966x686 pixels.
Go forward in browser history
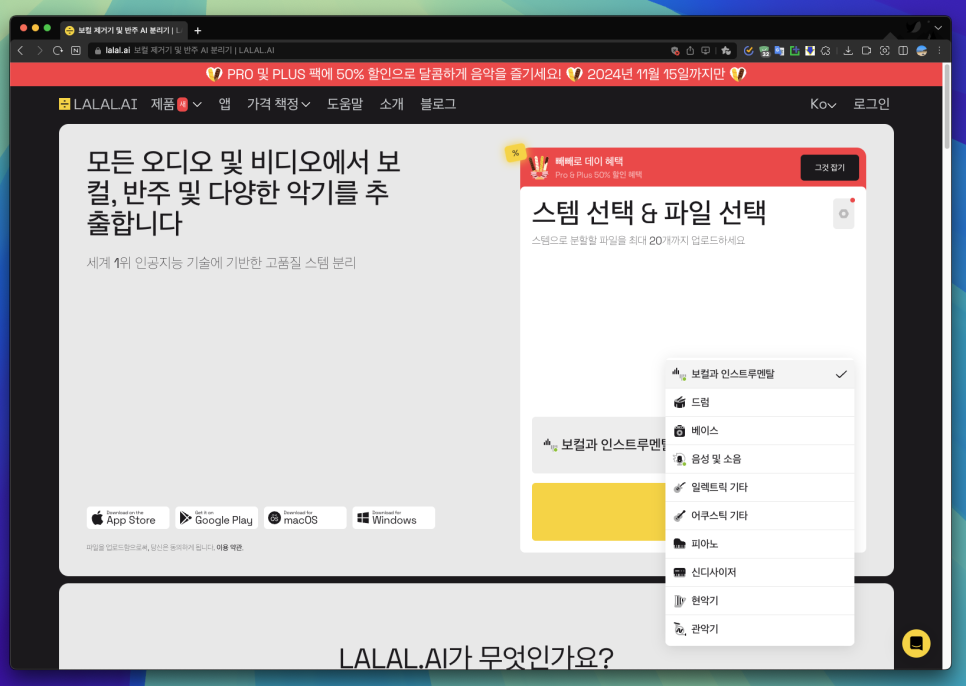coord(39,50)
